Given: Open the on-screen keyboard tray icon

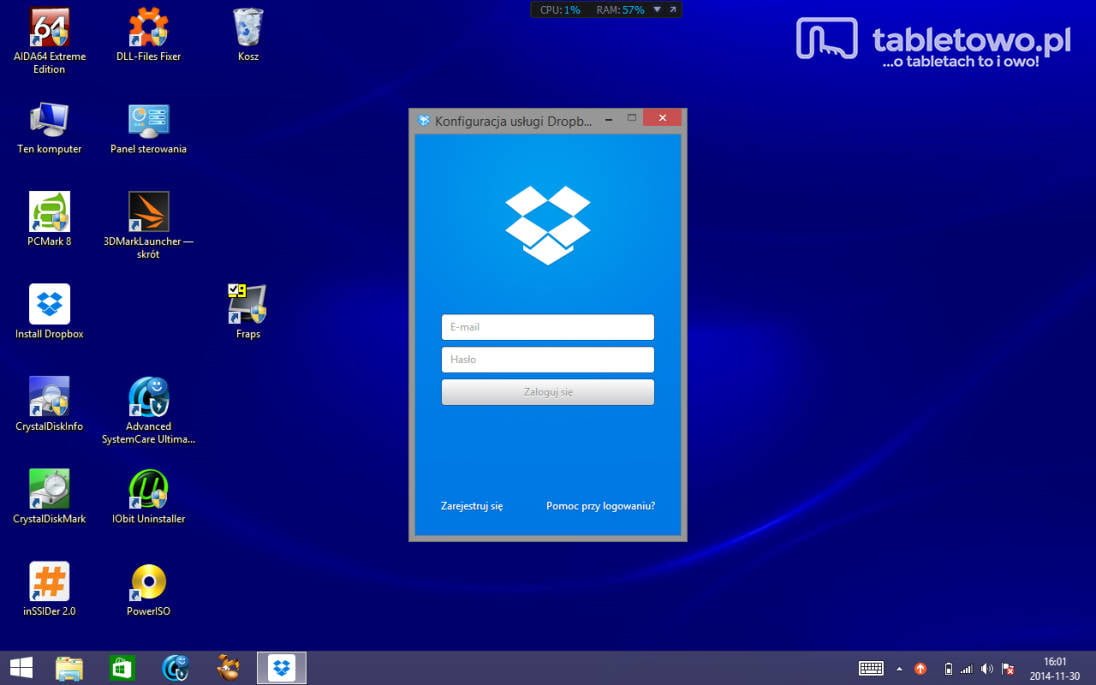Looking at the screenshot, I should click(x=870, y=669).
